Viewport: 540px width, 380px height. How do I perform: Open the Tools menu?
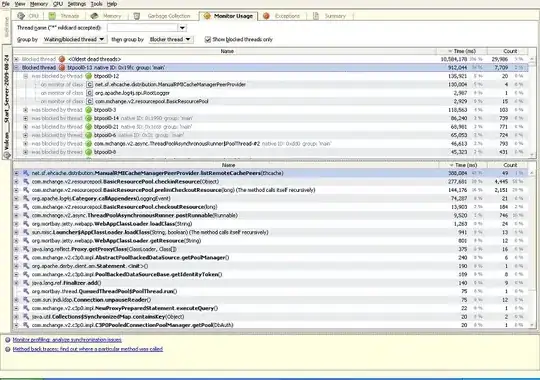pos(96,4)
